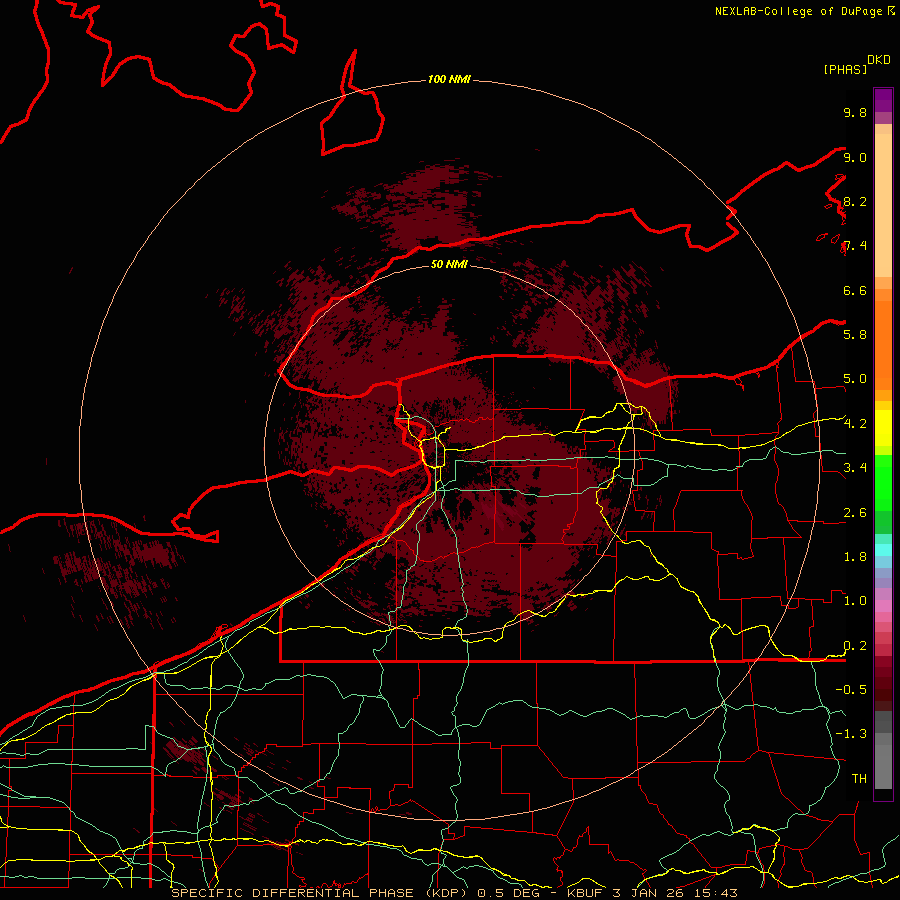This screenshot has width=900, height=900.
Task: Pick the purple segment of the color bar
Action: click(883, 100)
